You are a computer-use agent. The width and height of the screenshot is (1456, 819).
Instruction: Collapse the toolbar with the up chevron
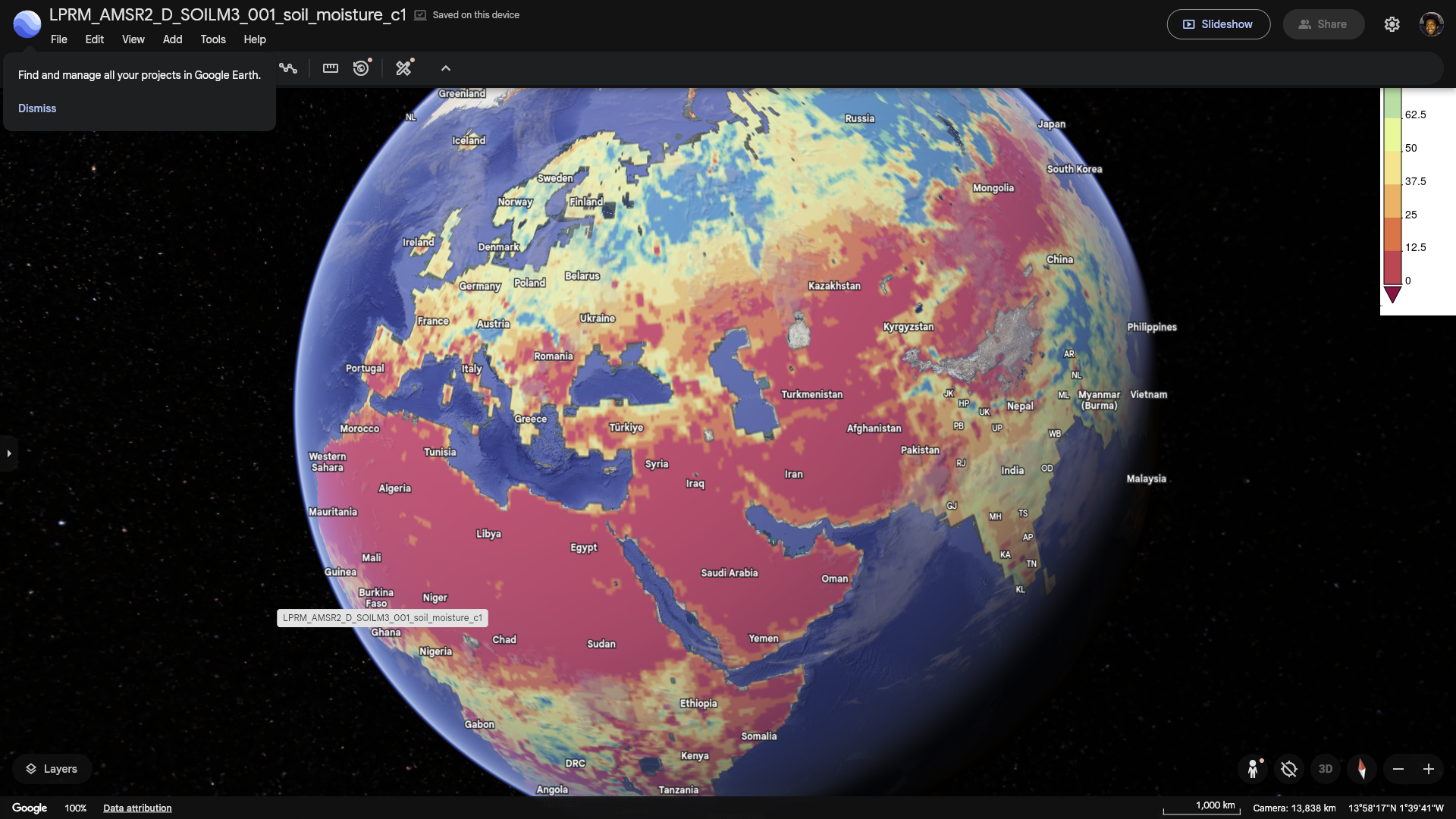click(x=446, y=68)
